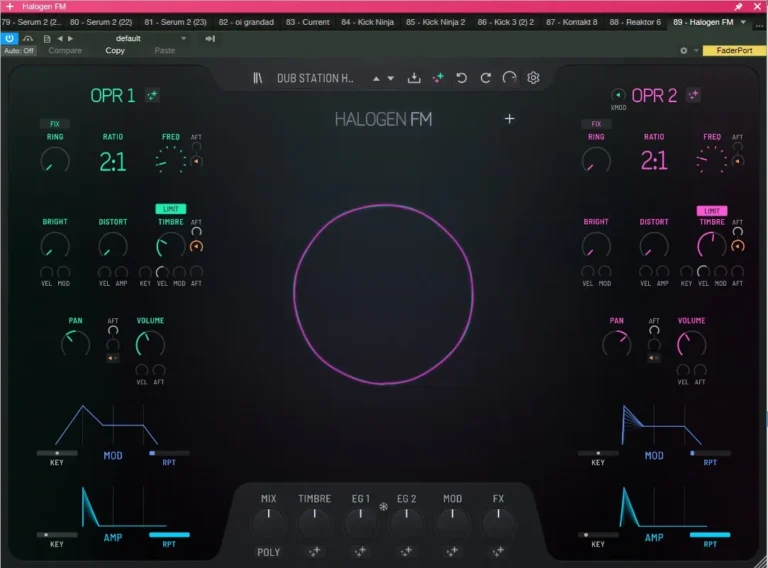The width and height of the screenshot is (768, 568).
Task: Open the DUB STATION preset name dropdown
Action: (314, 78)
